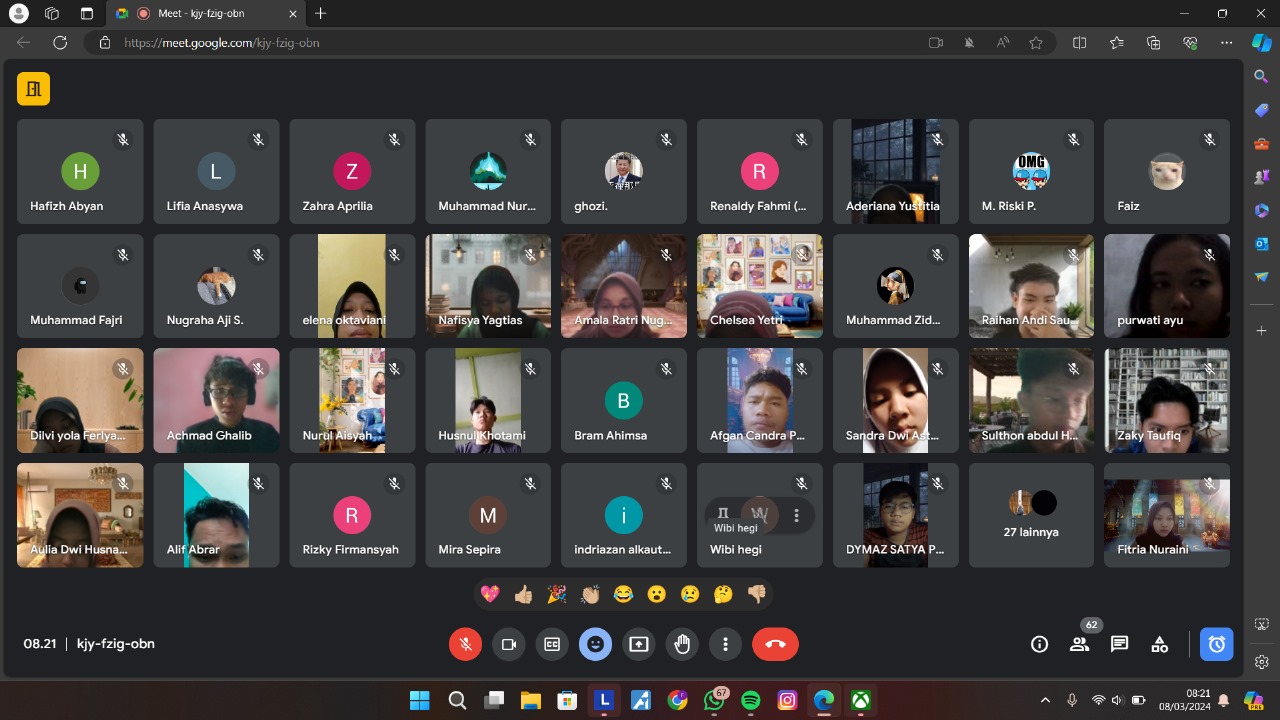The width and height of the screenshot is (1280, 720).
Task: Leave the call with the red hang-up button
Action: point(775,644)
